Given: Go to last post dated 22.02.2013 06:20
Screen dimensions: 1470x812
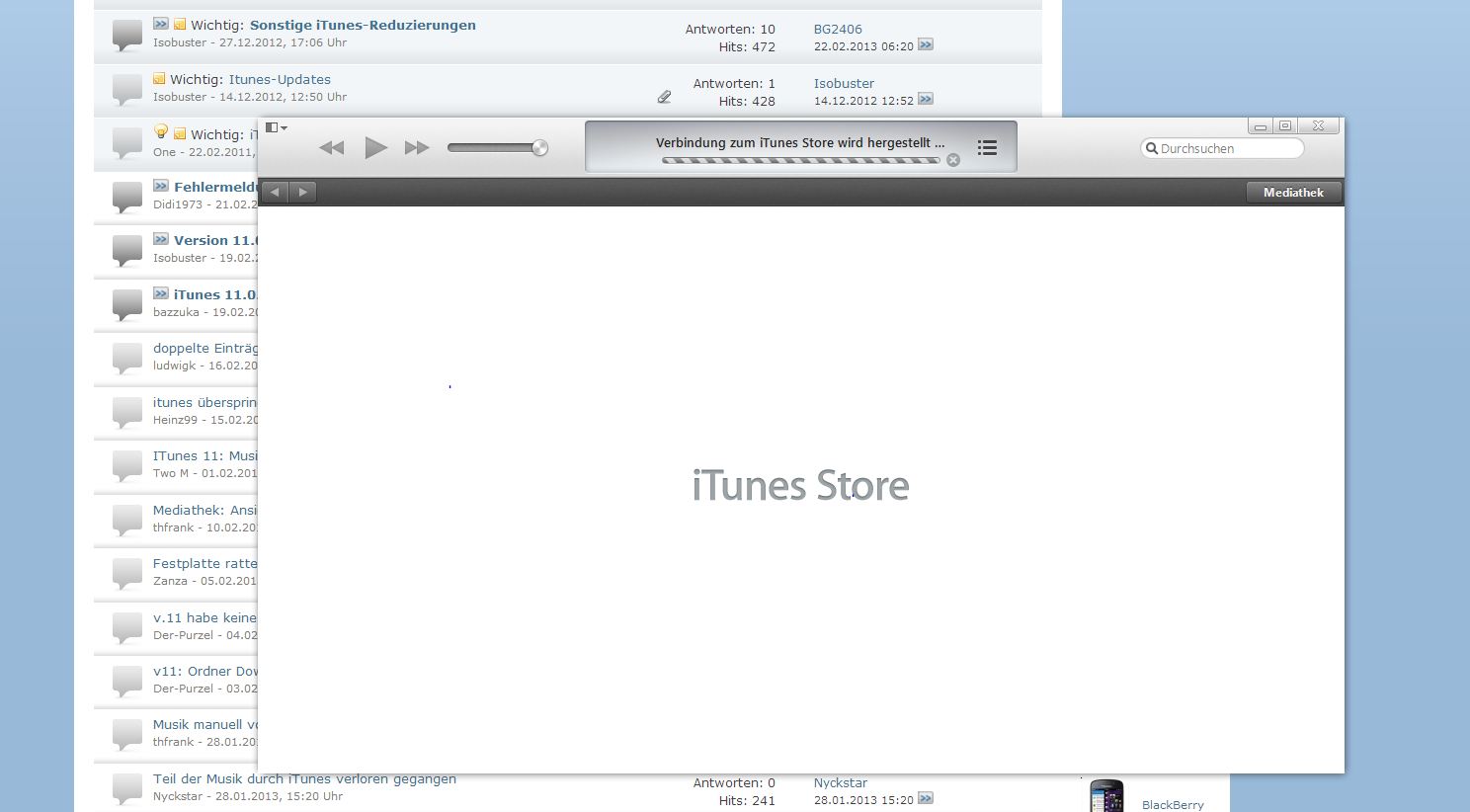Looking at the screenshot, I should pos(926,44).
